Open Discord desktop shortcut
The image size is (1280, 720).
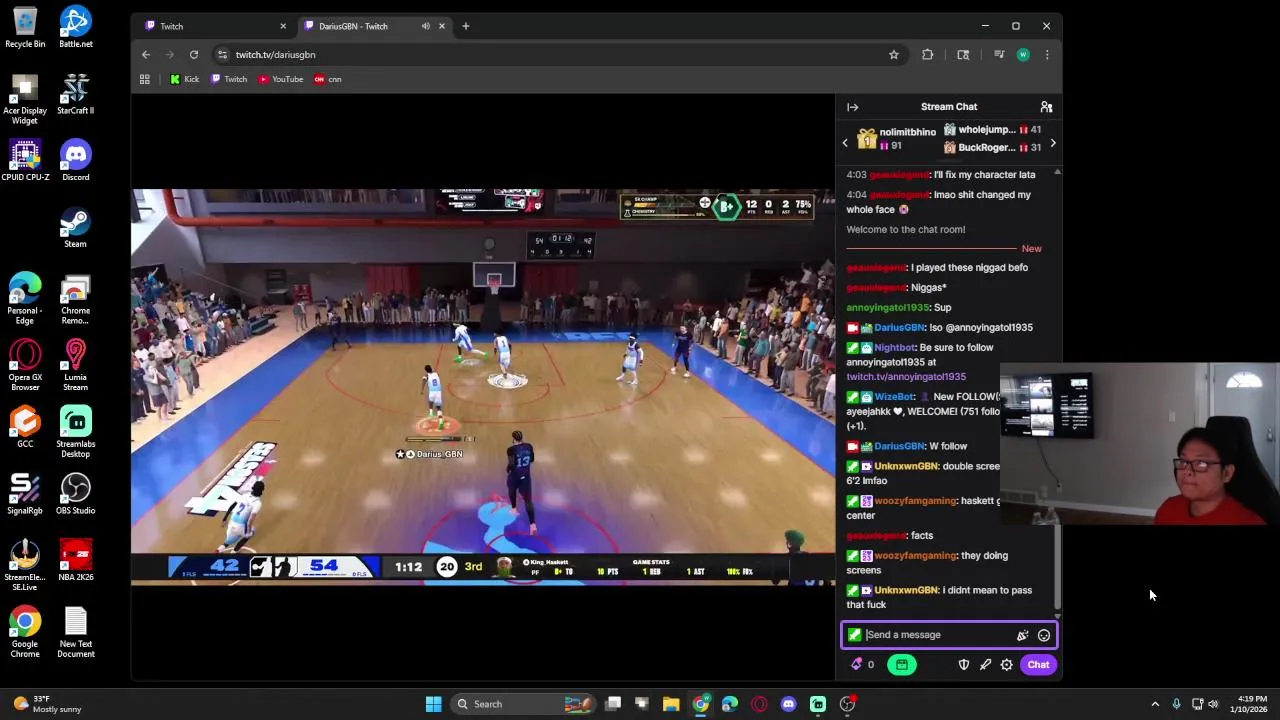75,161
